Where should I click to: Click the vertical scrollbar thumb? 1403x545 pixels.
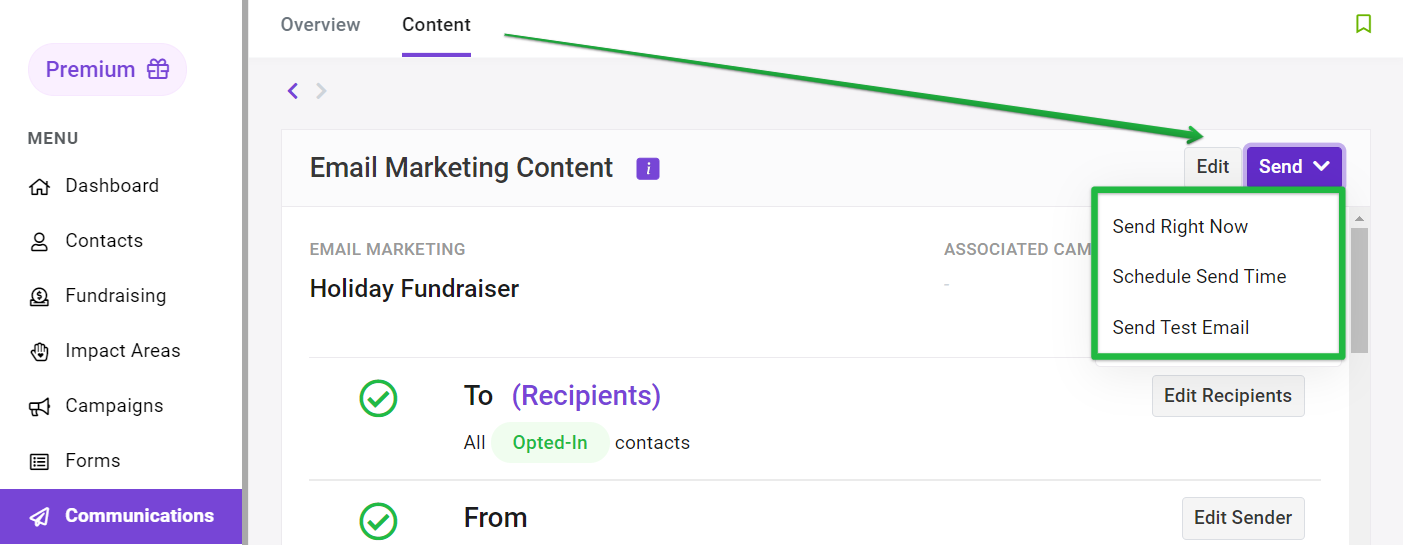point(1359,290)
